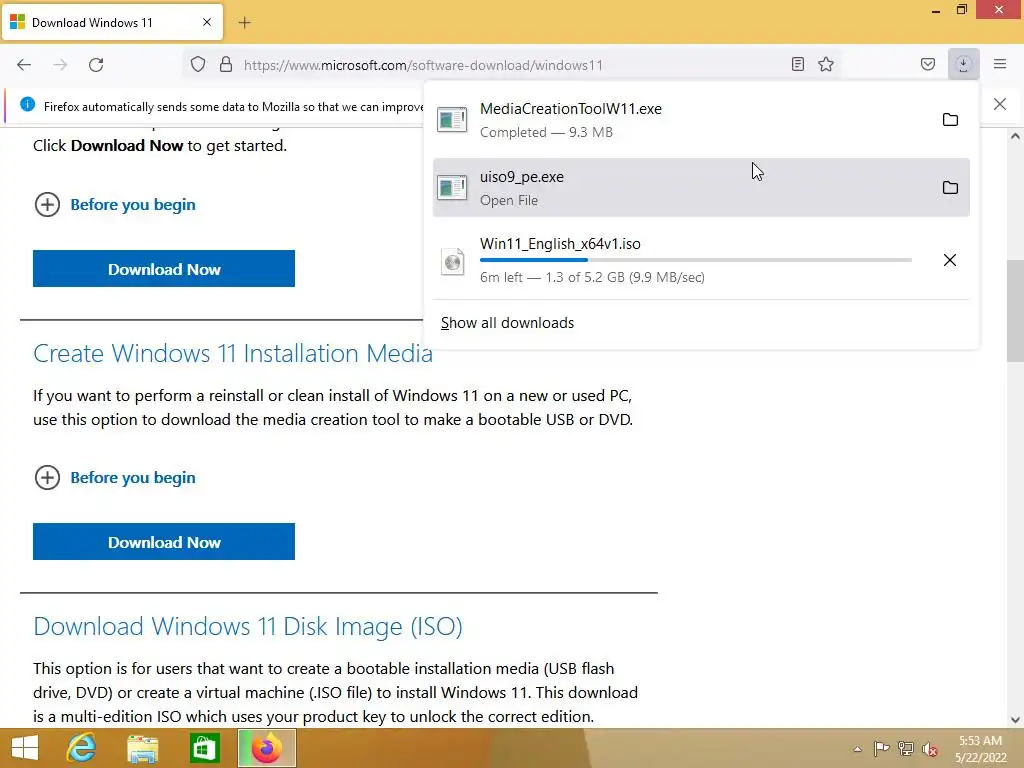
Task: Open taskbar clock and date
Action: point(981,748)
